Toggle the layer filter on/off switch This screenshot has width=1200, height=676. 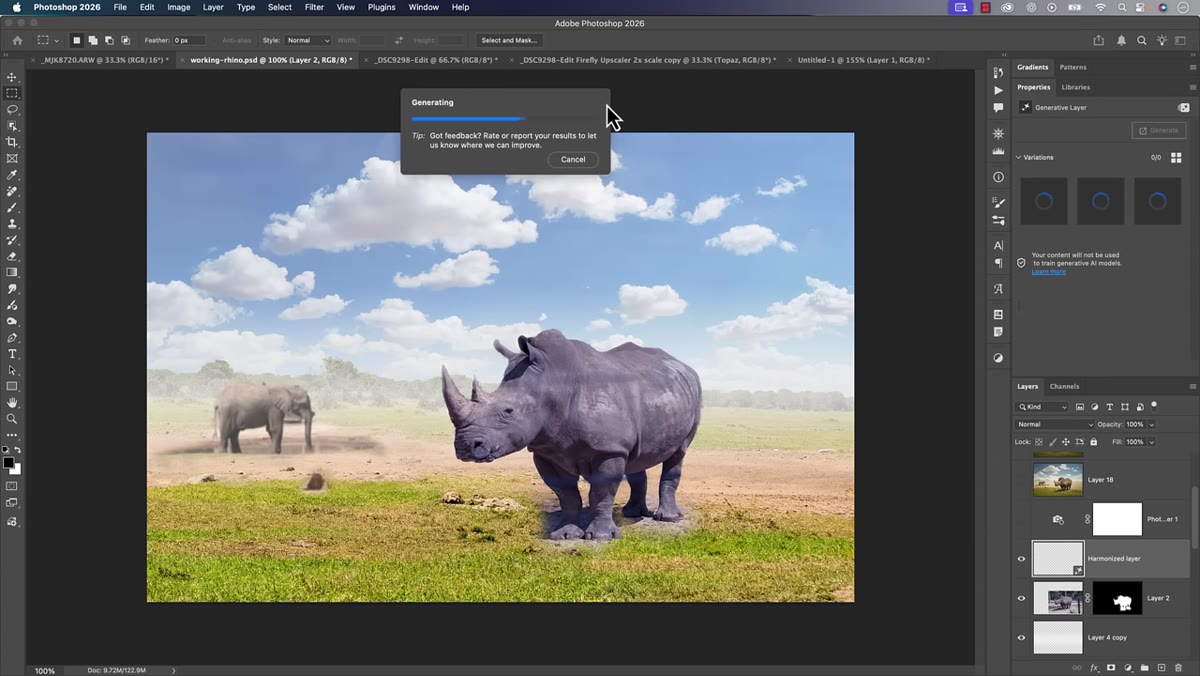[1154, 405]
